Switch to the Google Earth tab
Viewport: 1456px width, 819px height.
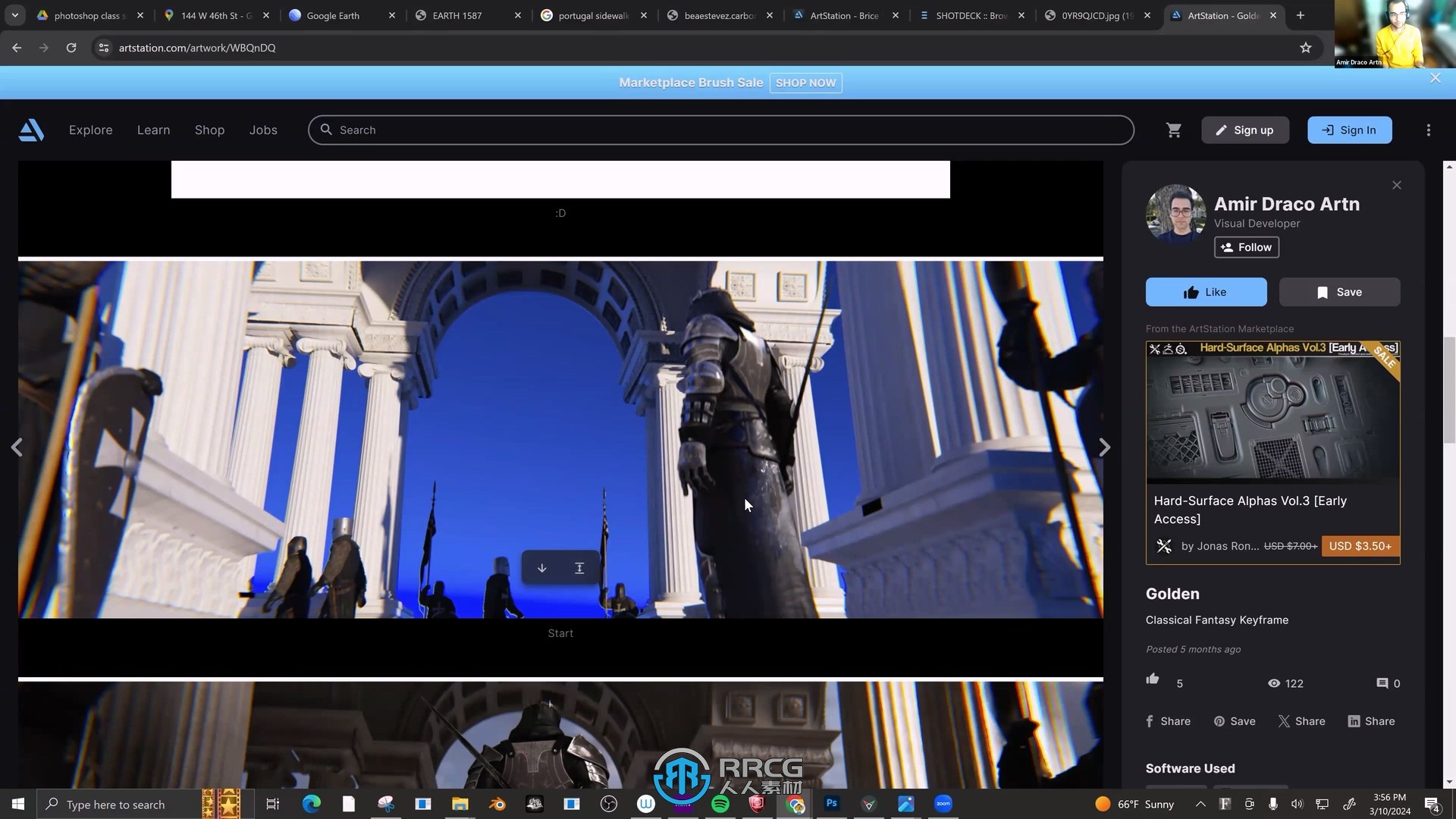coord(343,15)
